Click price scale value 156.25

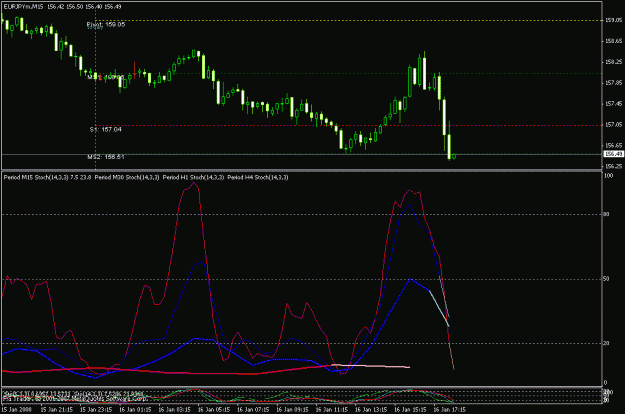tap(613, 167)
